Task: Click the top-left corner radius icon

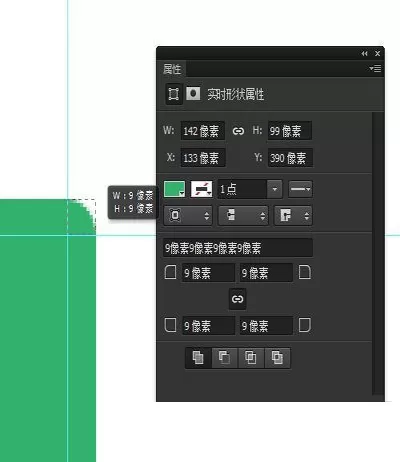Action: 170,272
